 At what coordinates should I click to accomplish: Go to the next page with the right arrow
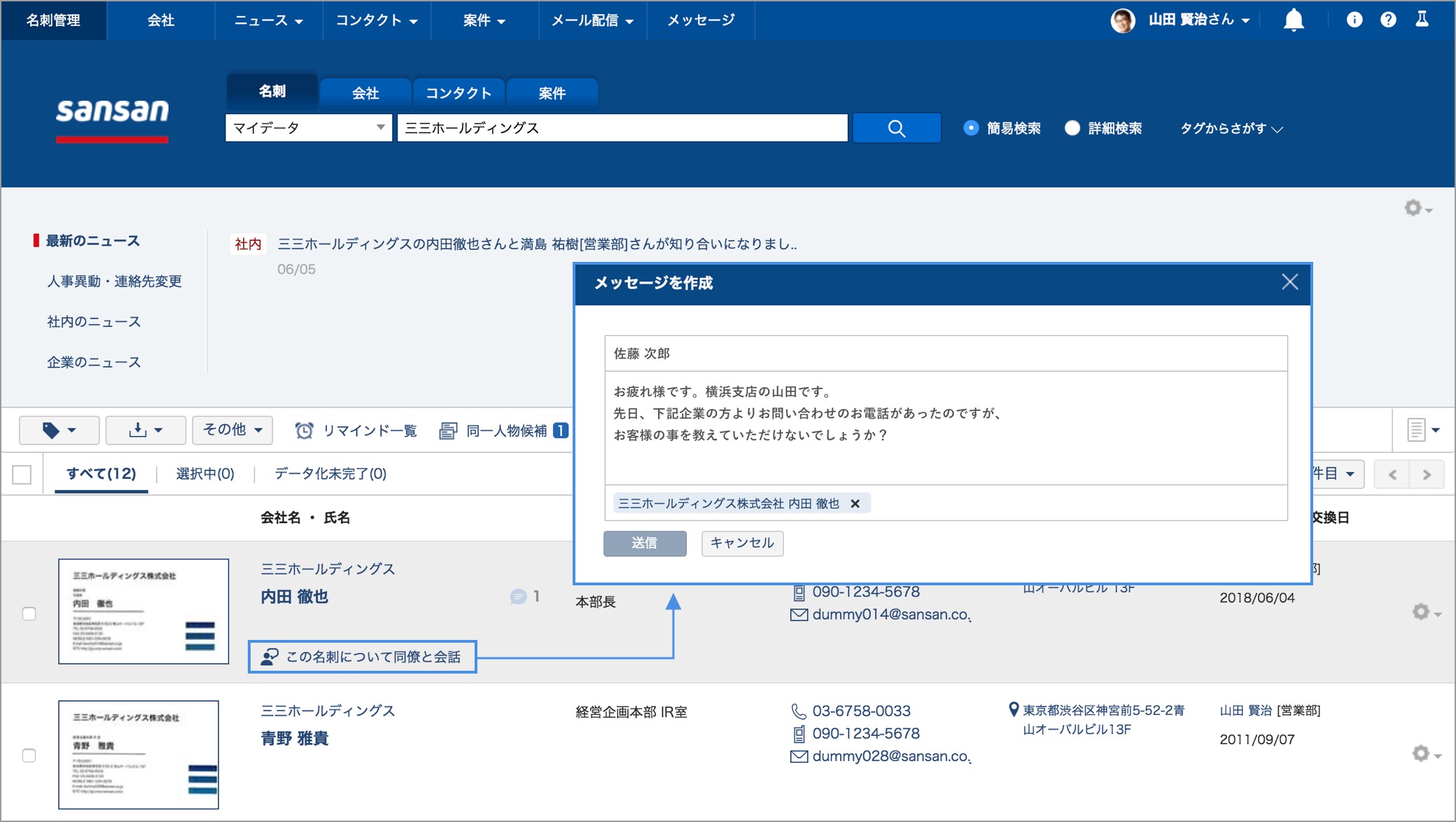tap(1427, 475)
